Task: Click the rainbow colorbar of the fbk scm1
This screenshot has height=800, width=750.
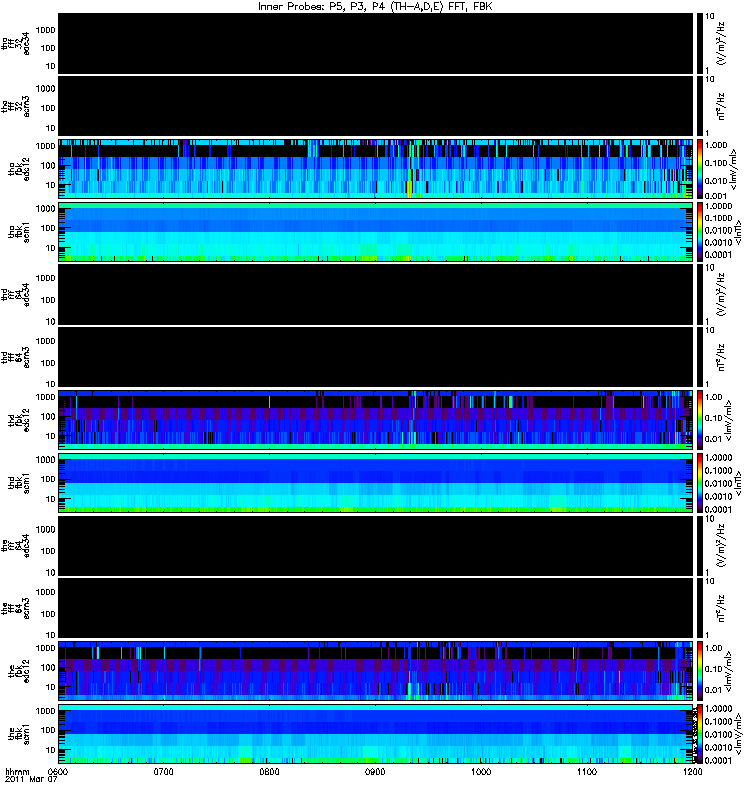Action: [x=700, y=734]
